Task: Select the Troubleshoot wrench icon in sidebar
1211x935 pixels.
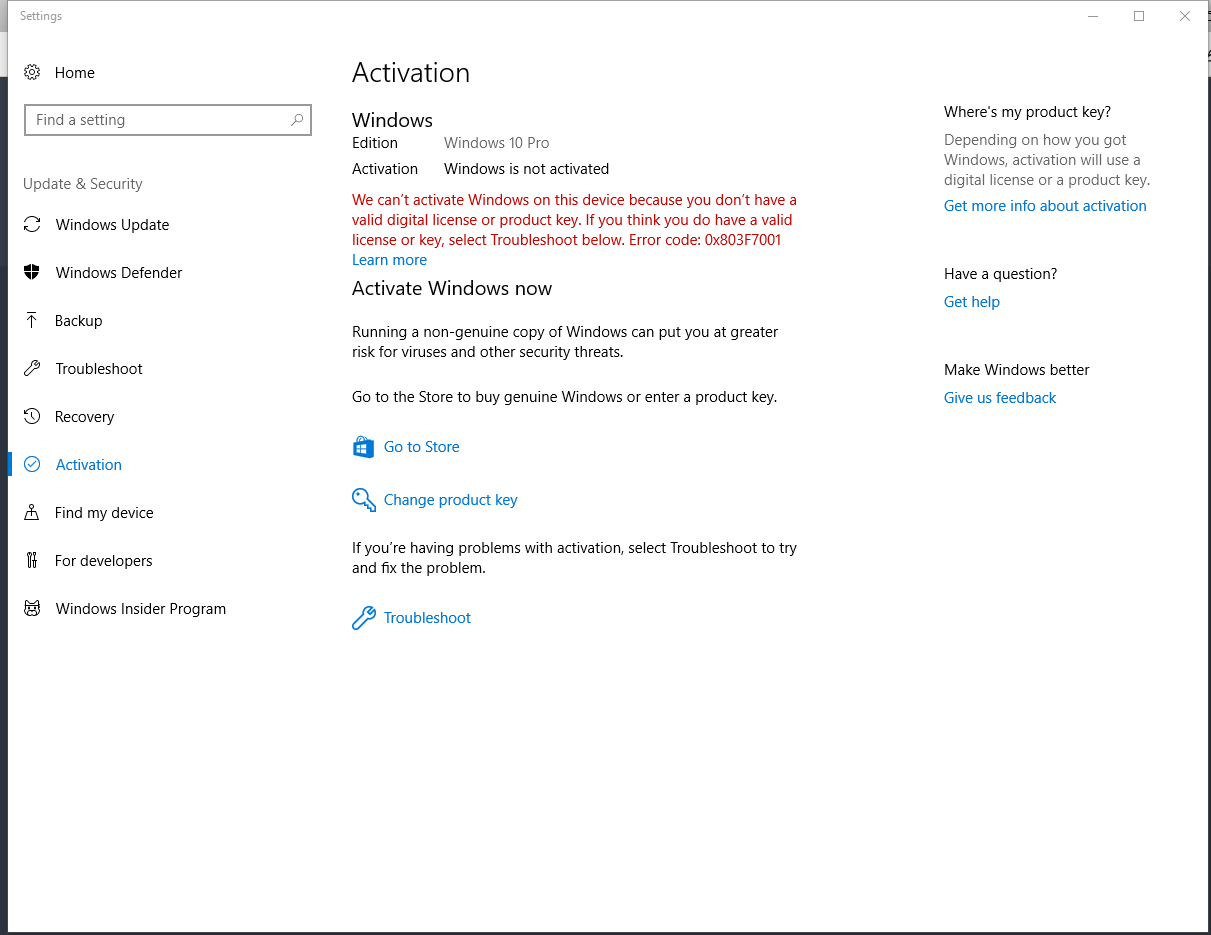Action: (x=32, y=368)
